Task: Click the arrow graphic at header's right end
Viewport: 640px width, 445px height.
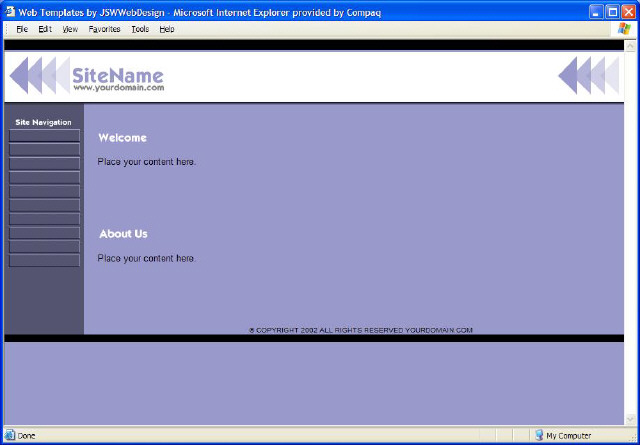Action: [588, 76]
